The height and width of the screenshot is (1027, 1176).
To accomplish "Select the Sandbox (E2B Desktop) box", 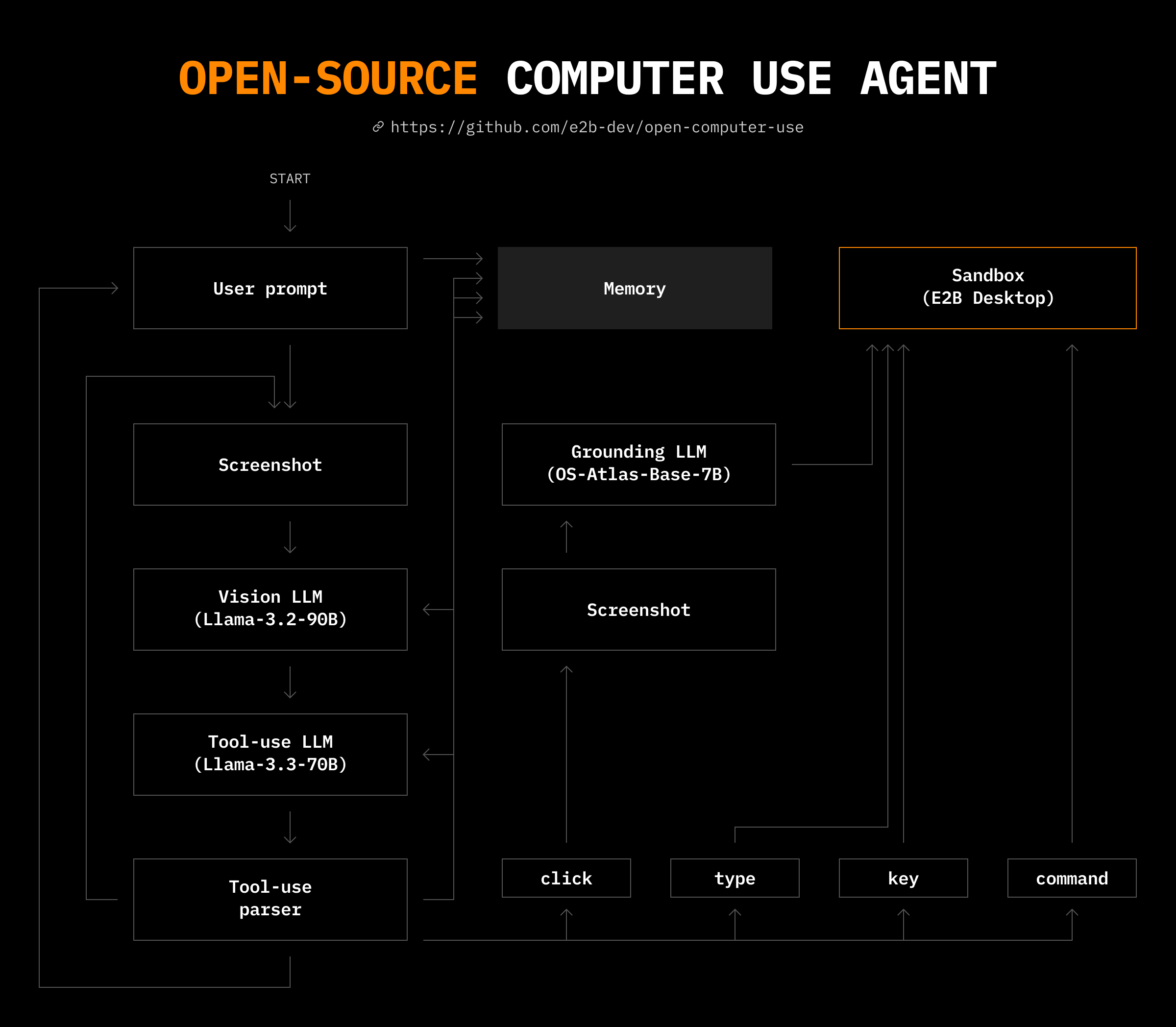I will pos(987,288).
